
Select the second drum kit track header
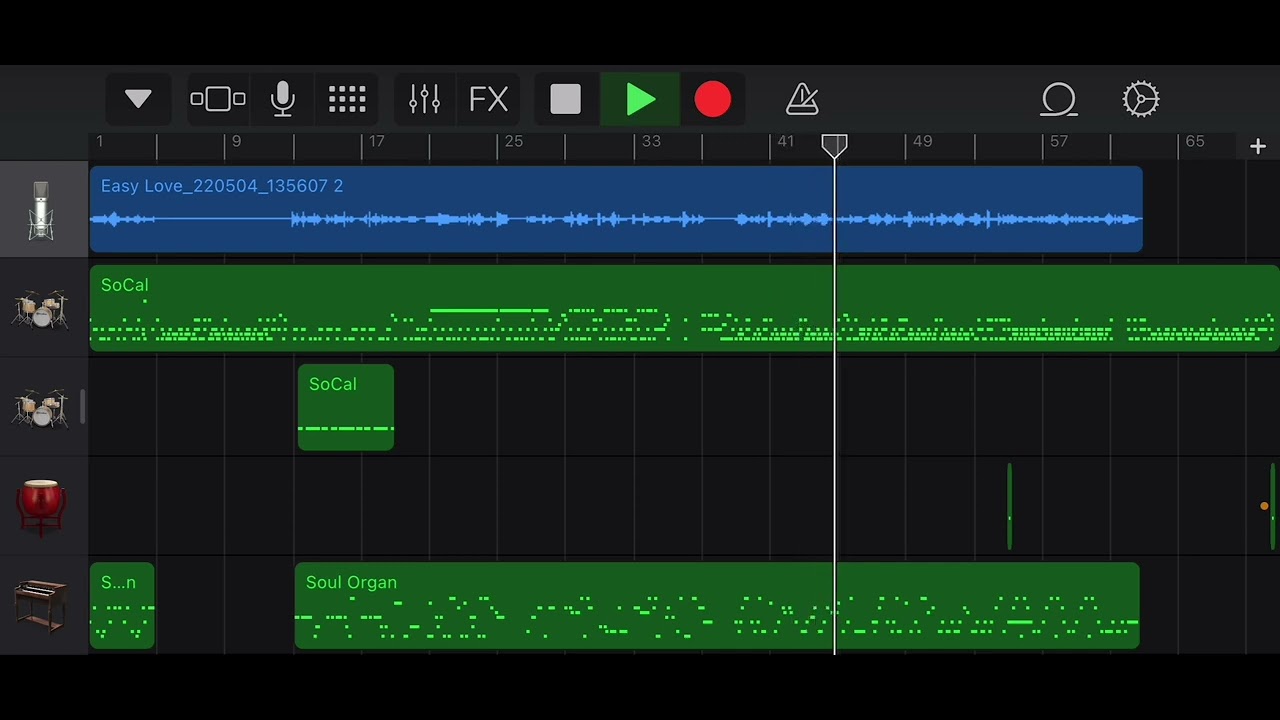42,408
